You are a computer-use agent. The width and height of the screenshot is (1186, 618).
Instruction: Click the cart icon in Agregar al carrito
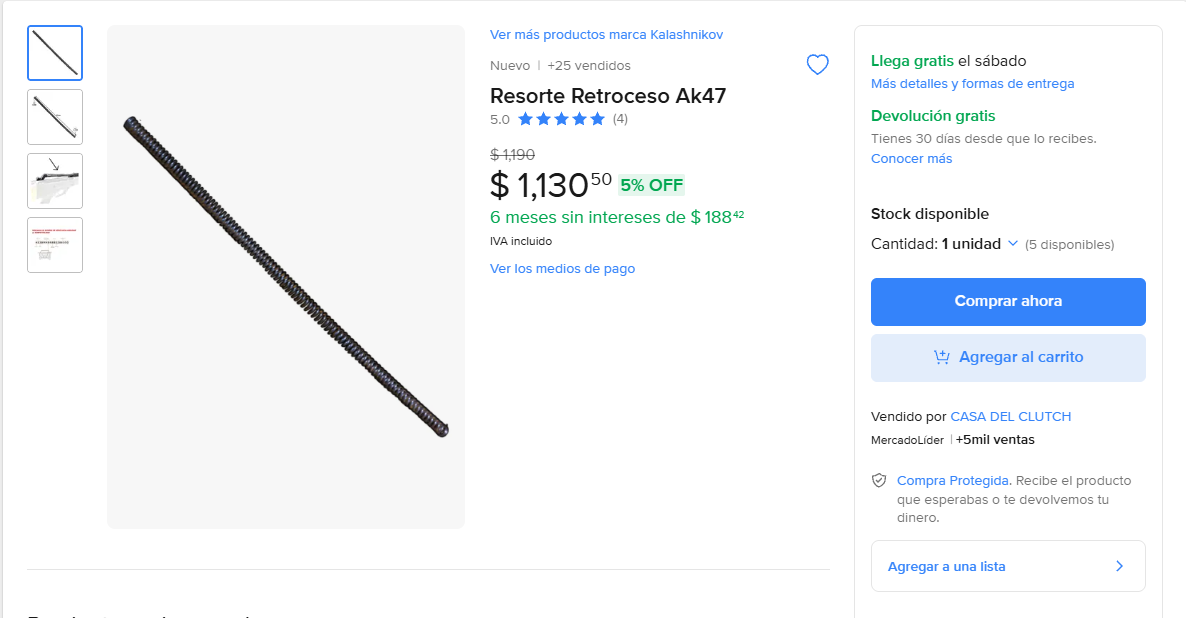click(x=941, y=357)
